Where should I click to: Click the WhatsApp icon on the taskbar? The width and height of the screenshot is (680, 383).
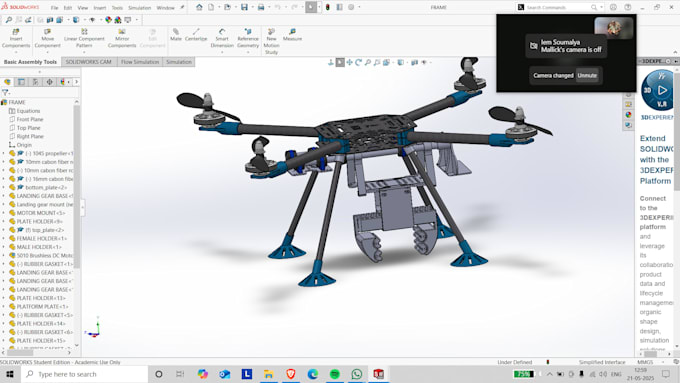(356, 374)
